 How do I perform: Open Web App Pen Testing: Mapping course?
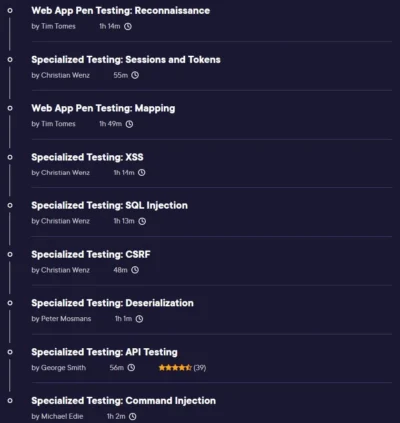103,108
